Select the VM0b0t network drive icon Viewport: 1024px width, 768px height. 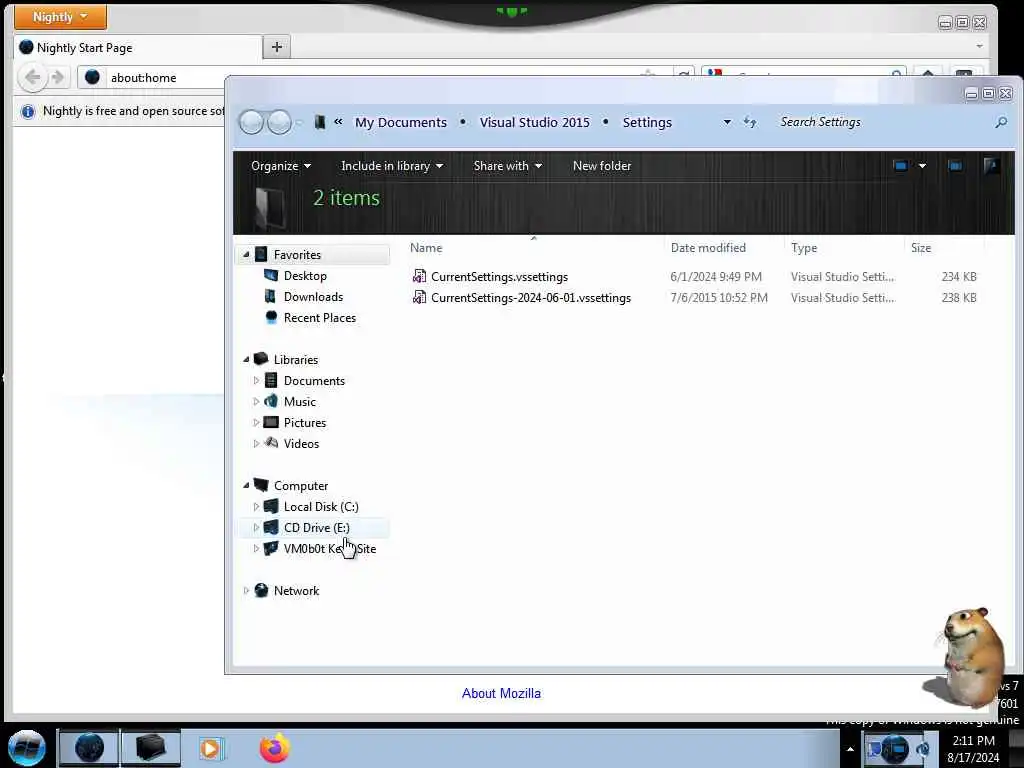coord(271,548)
